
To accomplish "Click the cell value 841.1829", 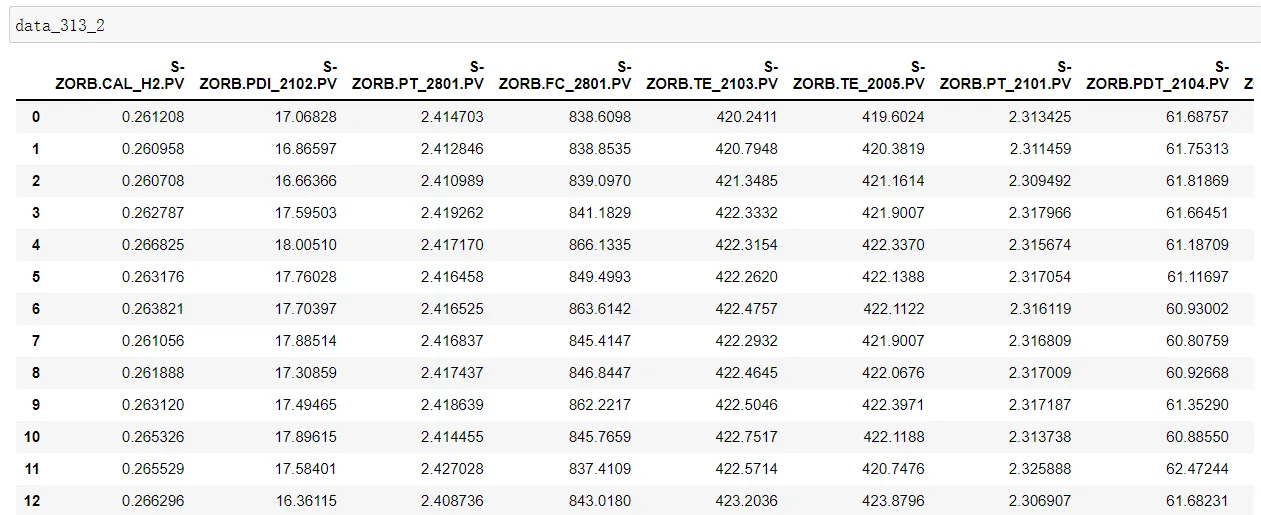I will tap(600, 213).
